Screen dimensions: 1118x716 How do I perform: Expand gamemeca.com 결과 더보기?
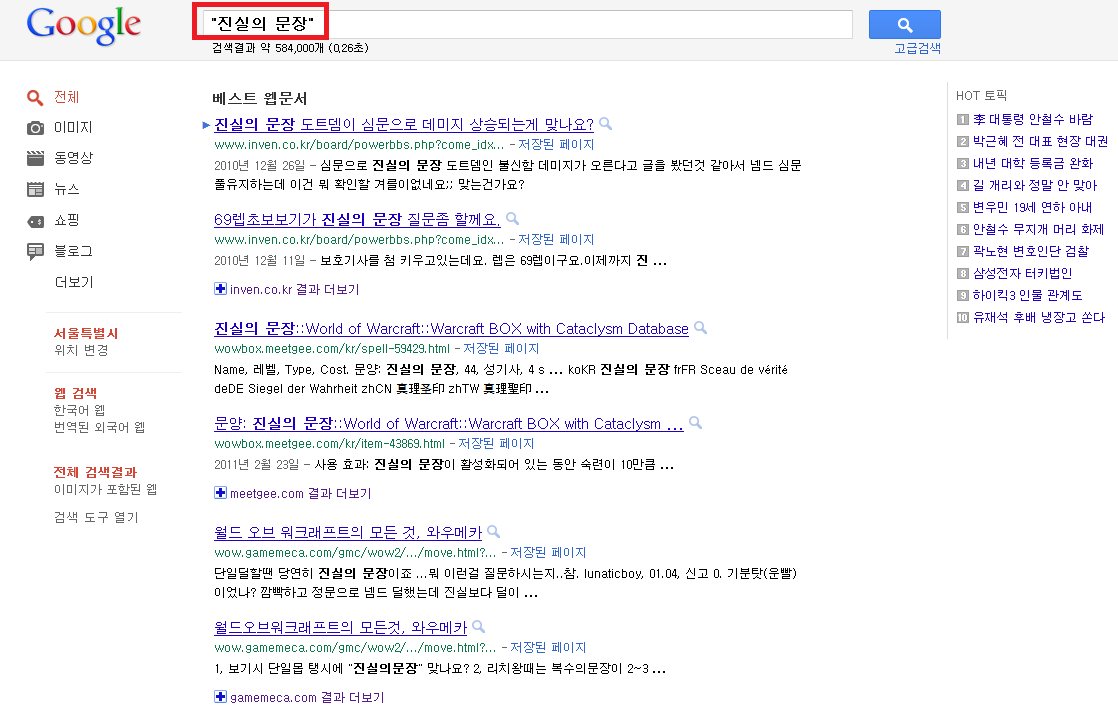click(x=220, y=697)
